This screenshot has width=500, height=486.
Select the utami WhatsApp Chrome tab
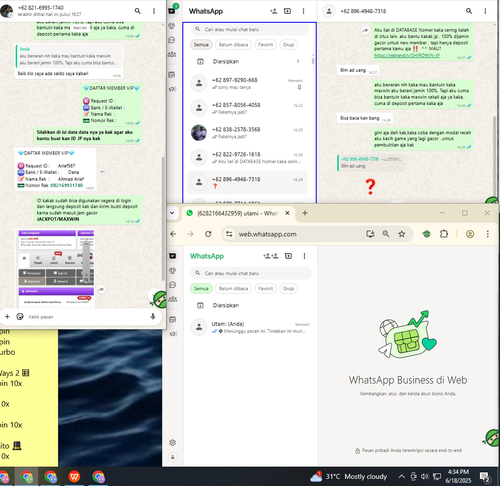[x=239, y=213]
